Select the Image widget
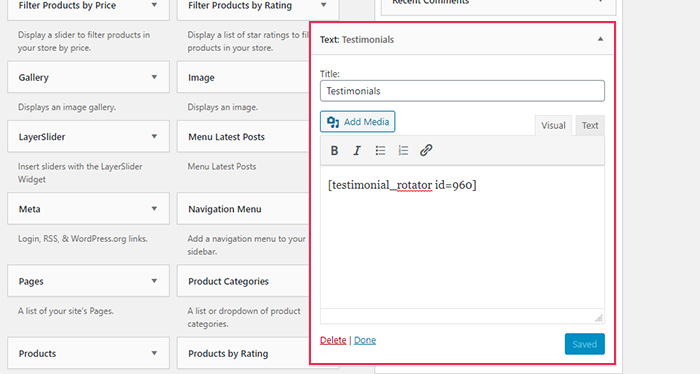Viewport: 700px width, 374px height. 243,77
